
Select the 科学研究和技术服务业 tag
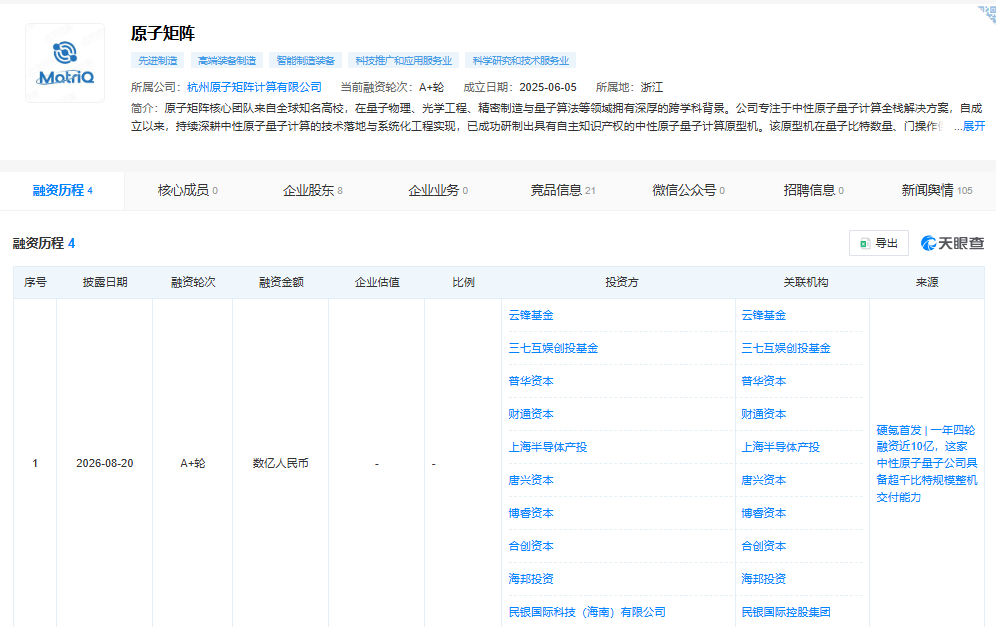tap(520, 60)
